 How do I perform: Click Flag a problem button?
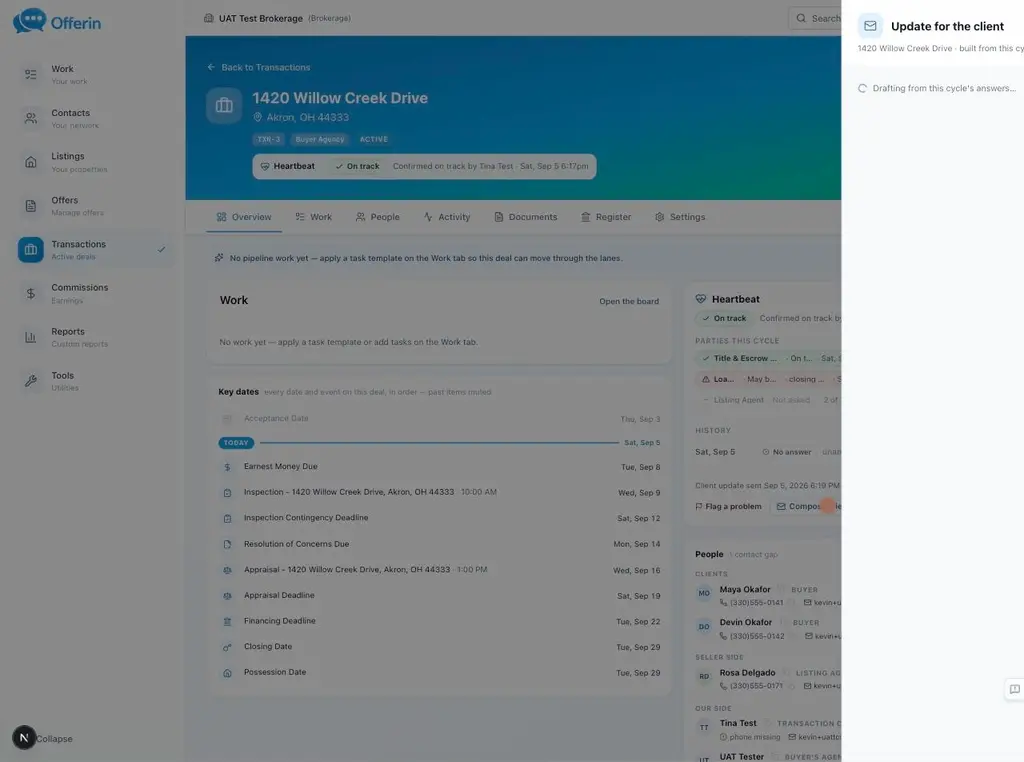coord(728,506)
